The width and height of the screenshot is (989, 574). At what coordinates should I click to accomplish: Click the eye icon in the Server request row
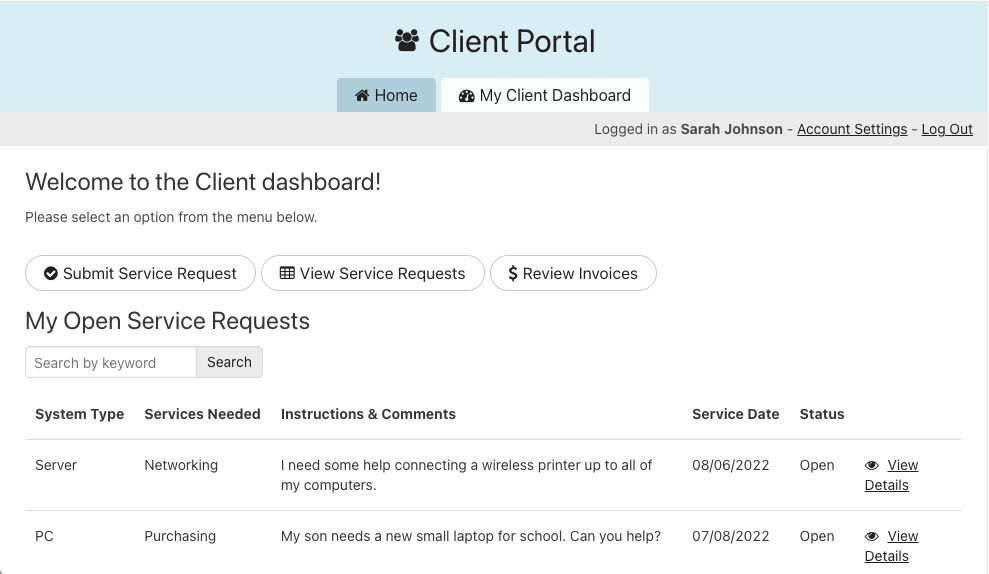[872, 466]
